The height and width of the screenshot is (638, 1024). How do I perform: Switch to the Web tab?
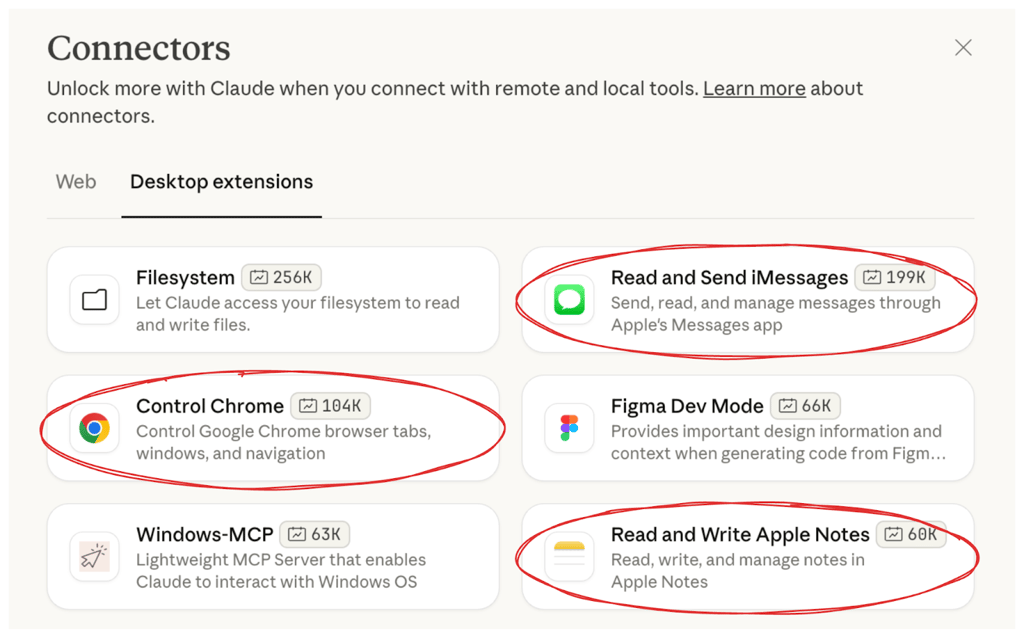pyautogui.click(x=76, y=182)
